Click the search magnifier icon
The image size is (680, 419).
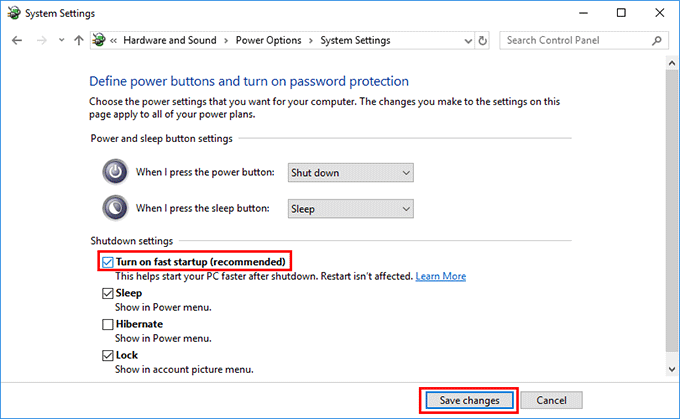coord(657,40)
